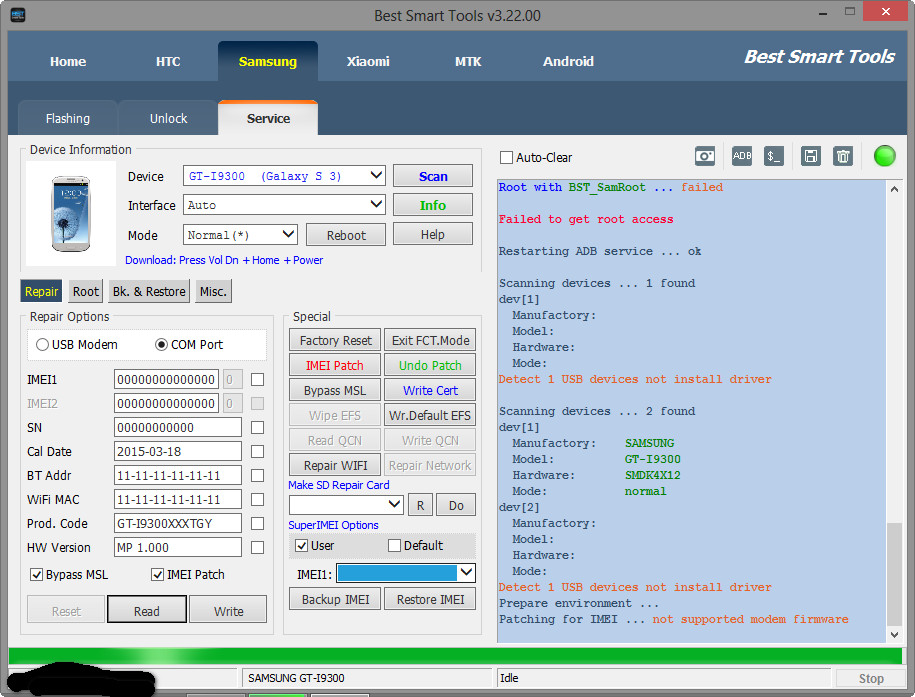
Task: Open the Bk. & Restore section tab
Action: point(149,291)
